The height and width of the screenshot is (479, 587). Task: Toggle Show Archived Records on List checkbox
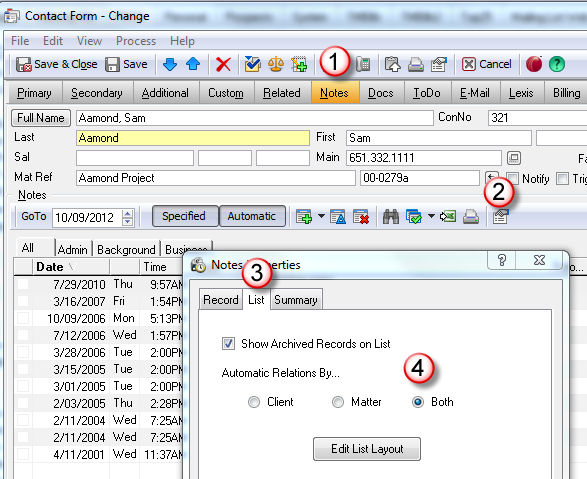[x=228, y=344]
